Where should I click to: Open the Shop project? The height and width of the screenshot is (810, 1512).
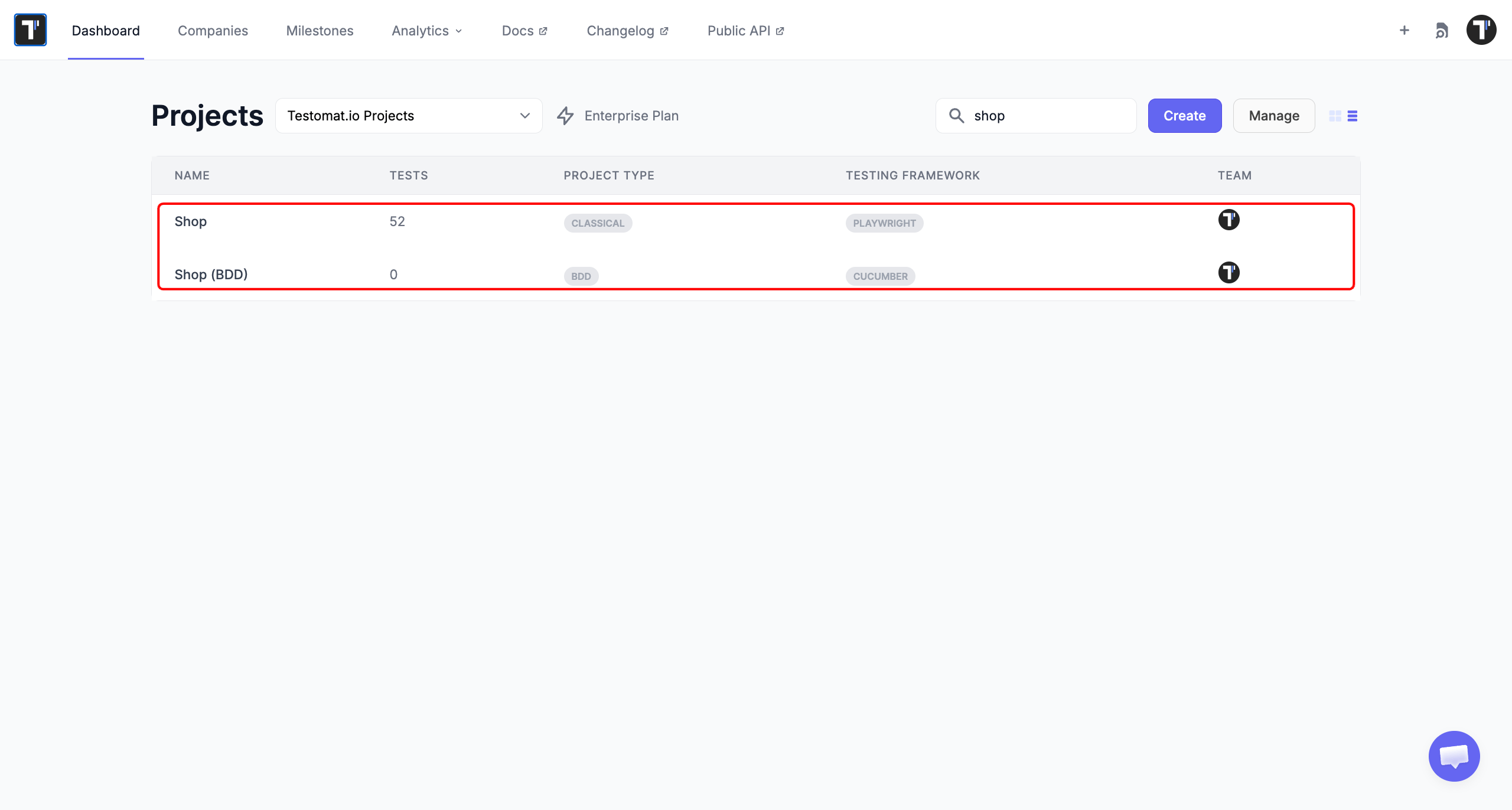(x=191, y=221)
